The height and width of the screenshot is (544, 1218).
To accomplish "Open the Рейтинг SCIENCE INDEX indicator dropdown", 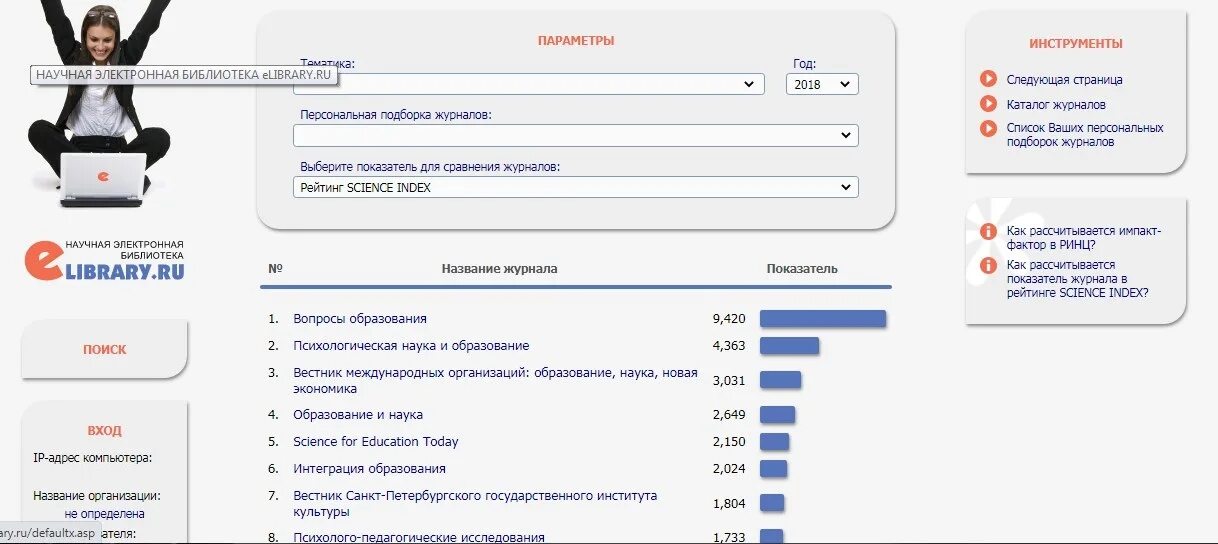I will [x=576, y=187].
